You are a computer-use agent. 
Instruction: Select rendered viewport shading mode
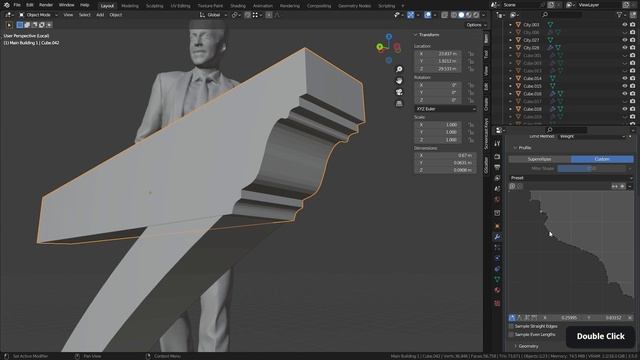pyautogui.click(x=476, y=15)
